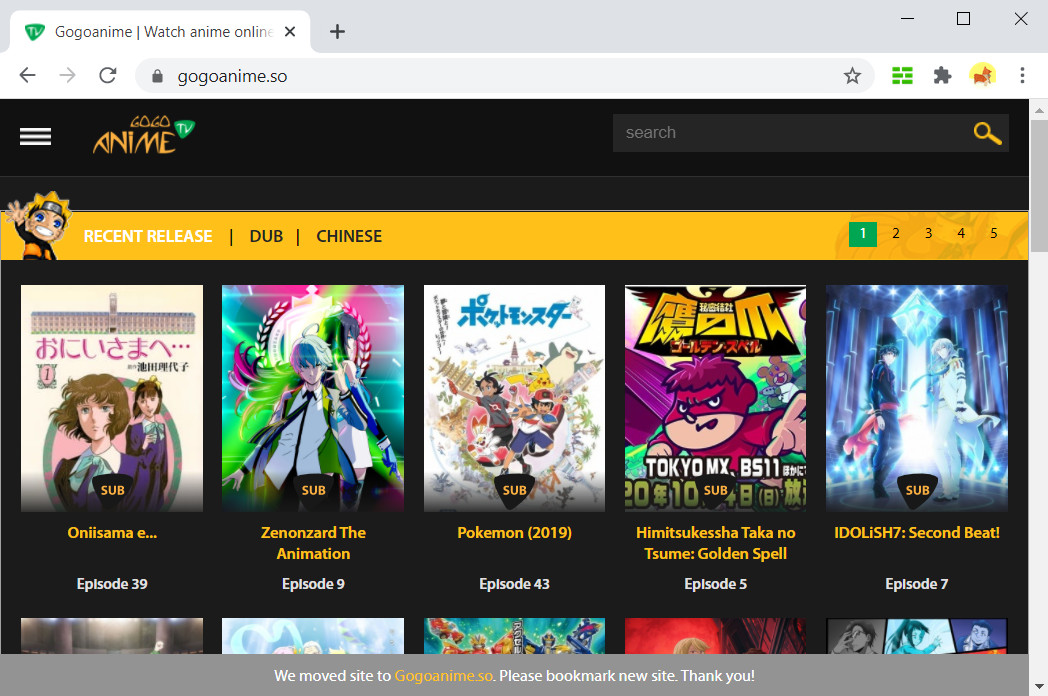
Task: Bookmark the page with the star icon
Action: point(853,74)
